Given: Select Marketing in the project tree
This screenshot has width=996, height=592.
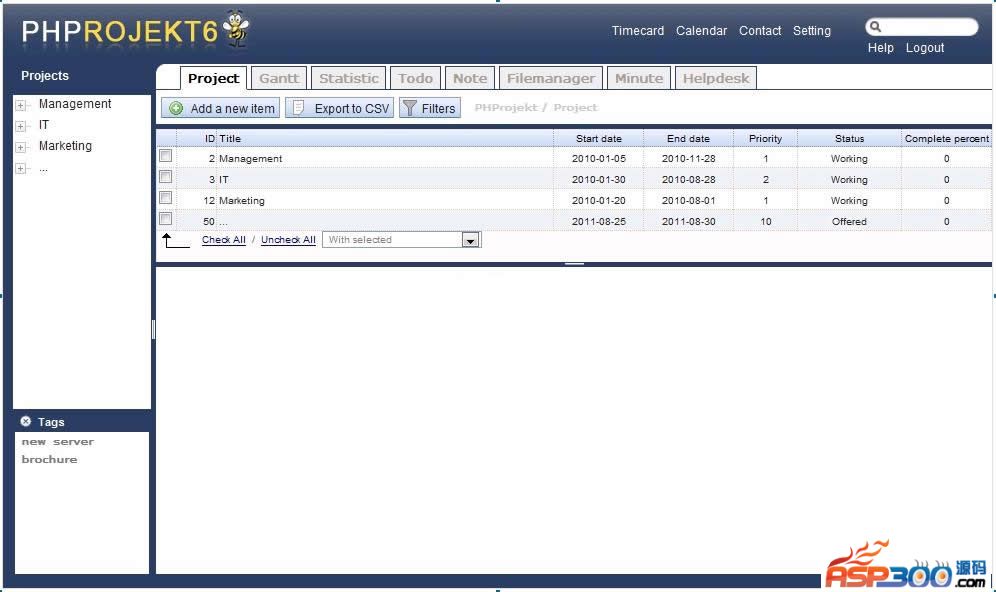Looking at the screenshot, I should (65, 146).
